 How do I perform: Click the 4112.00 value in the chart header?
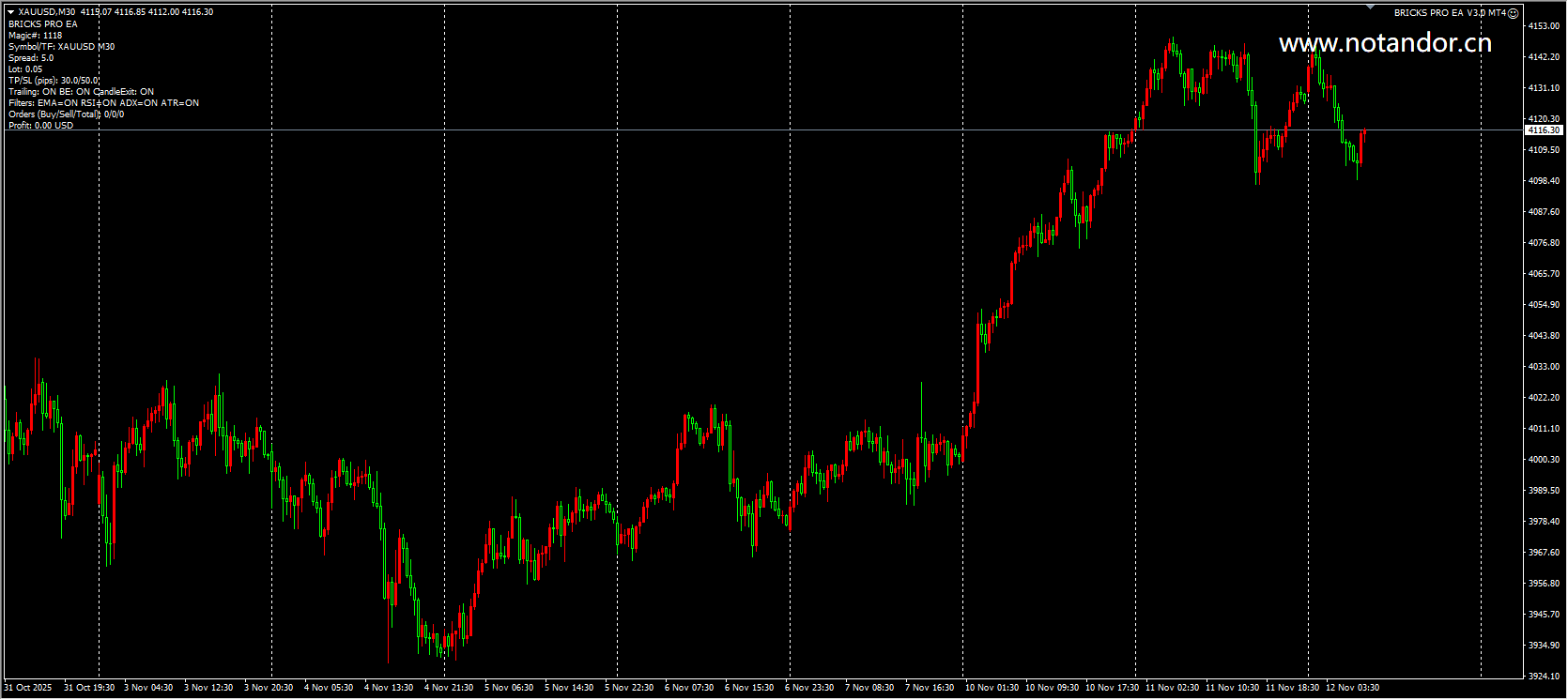(163, 12)
